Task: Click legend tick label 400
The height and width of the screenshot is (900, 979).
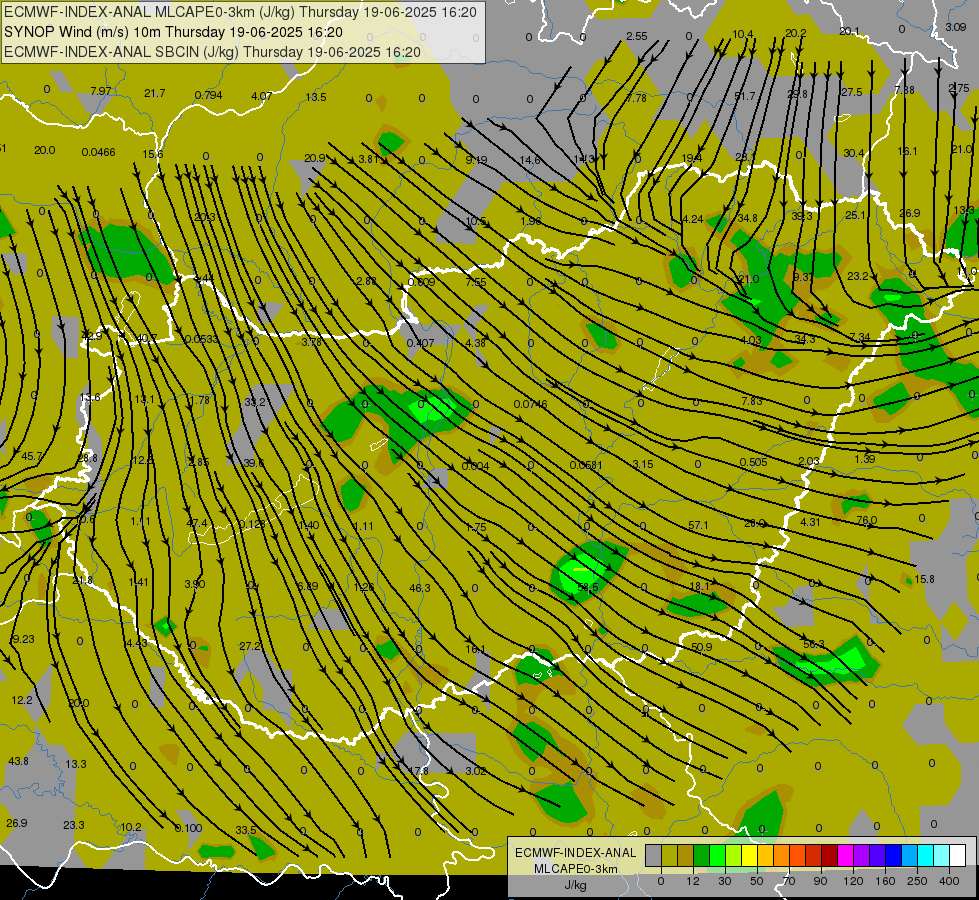Action: coord(949,881)
